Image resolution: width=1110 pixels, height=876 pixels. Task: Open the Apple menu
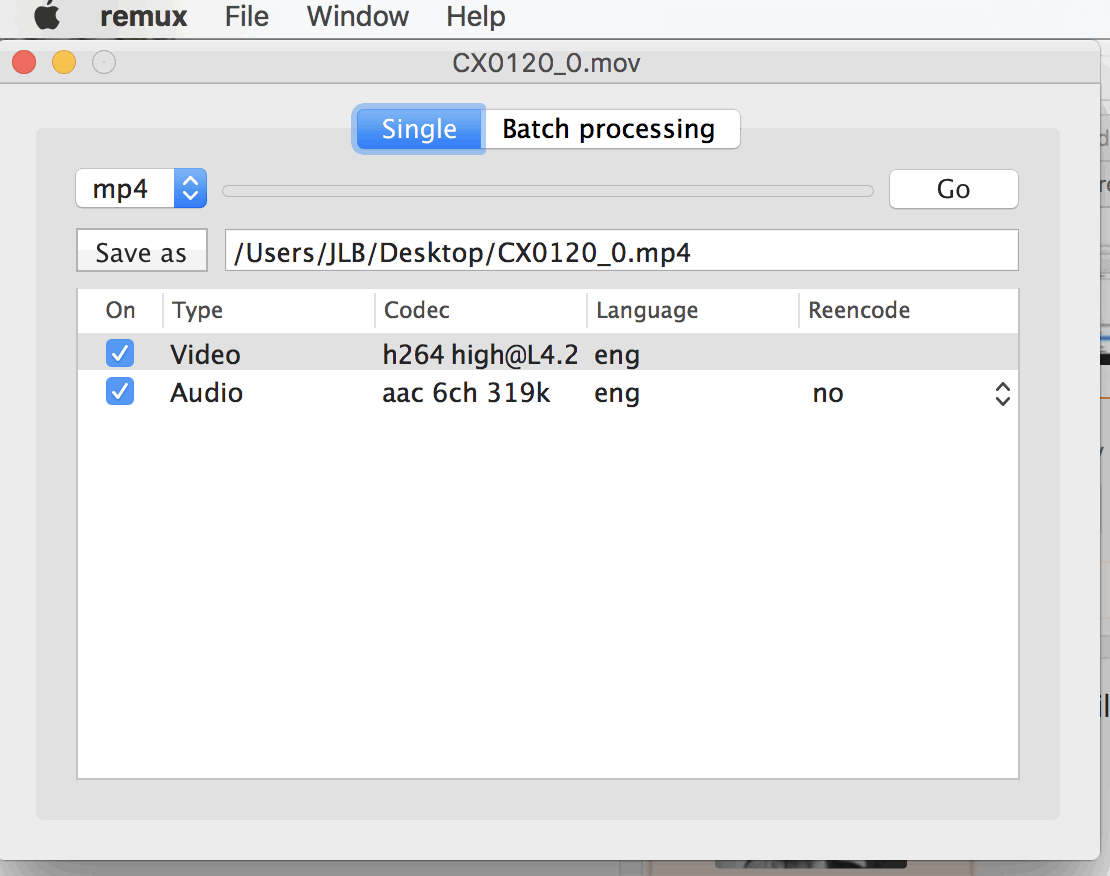coord(47,16)
